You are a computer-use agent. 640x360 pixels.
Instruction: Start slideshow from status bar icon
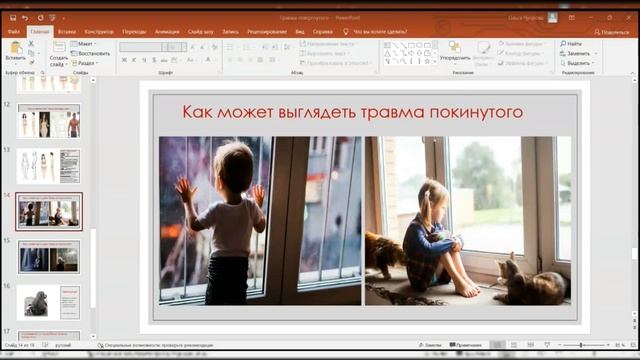coord(547,345)
